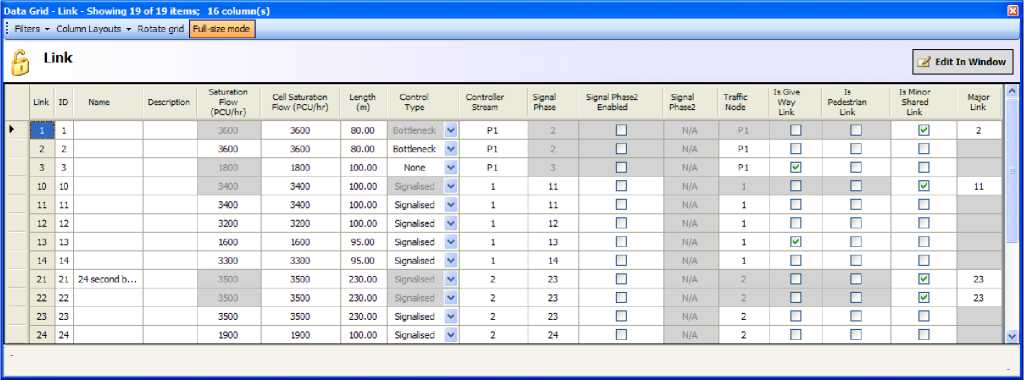Toggle Full-size mode

point(221,29)
